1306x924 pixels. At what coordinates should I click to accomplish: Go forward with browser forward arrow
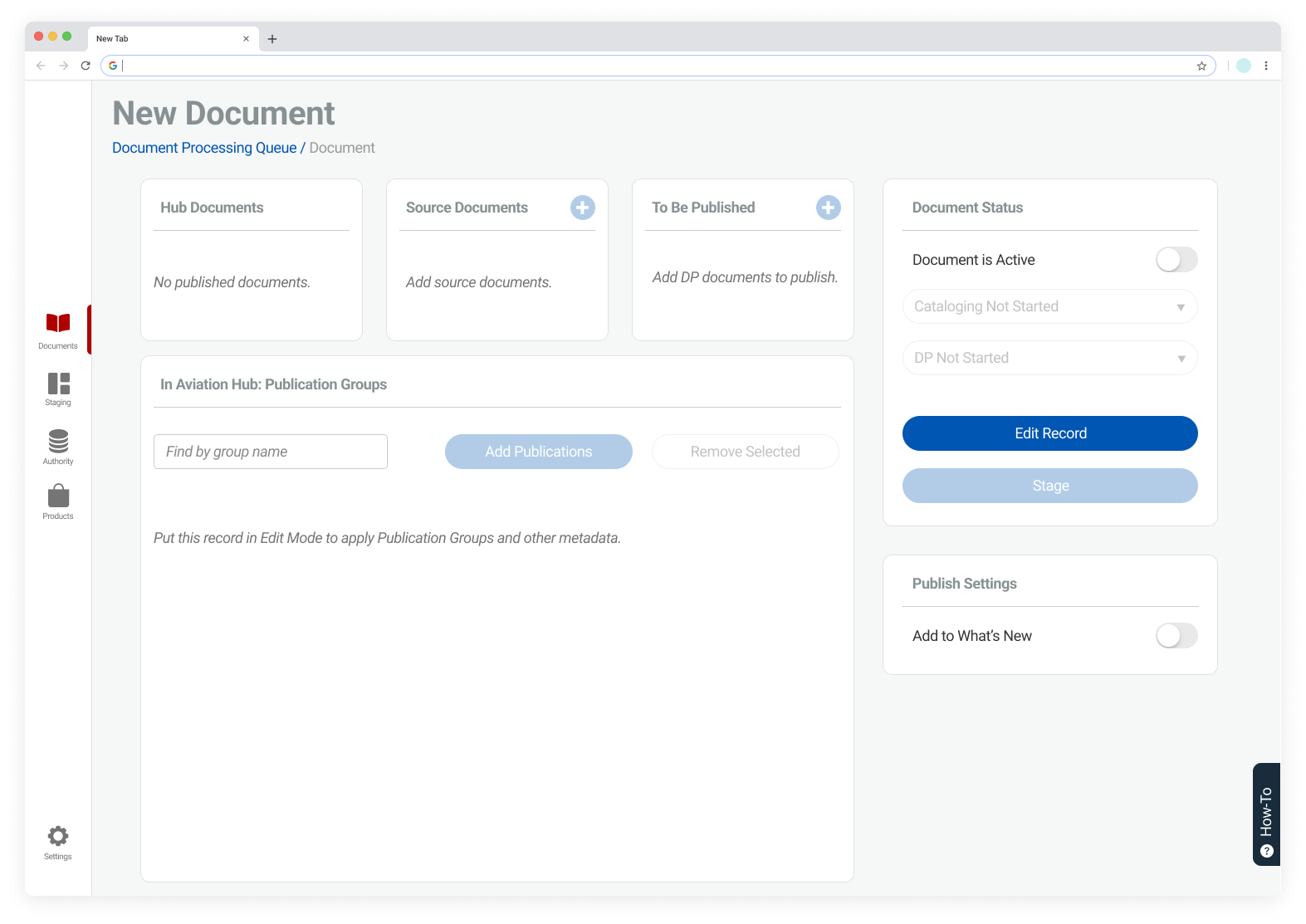click(x=63, y=66)
